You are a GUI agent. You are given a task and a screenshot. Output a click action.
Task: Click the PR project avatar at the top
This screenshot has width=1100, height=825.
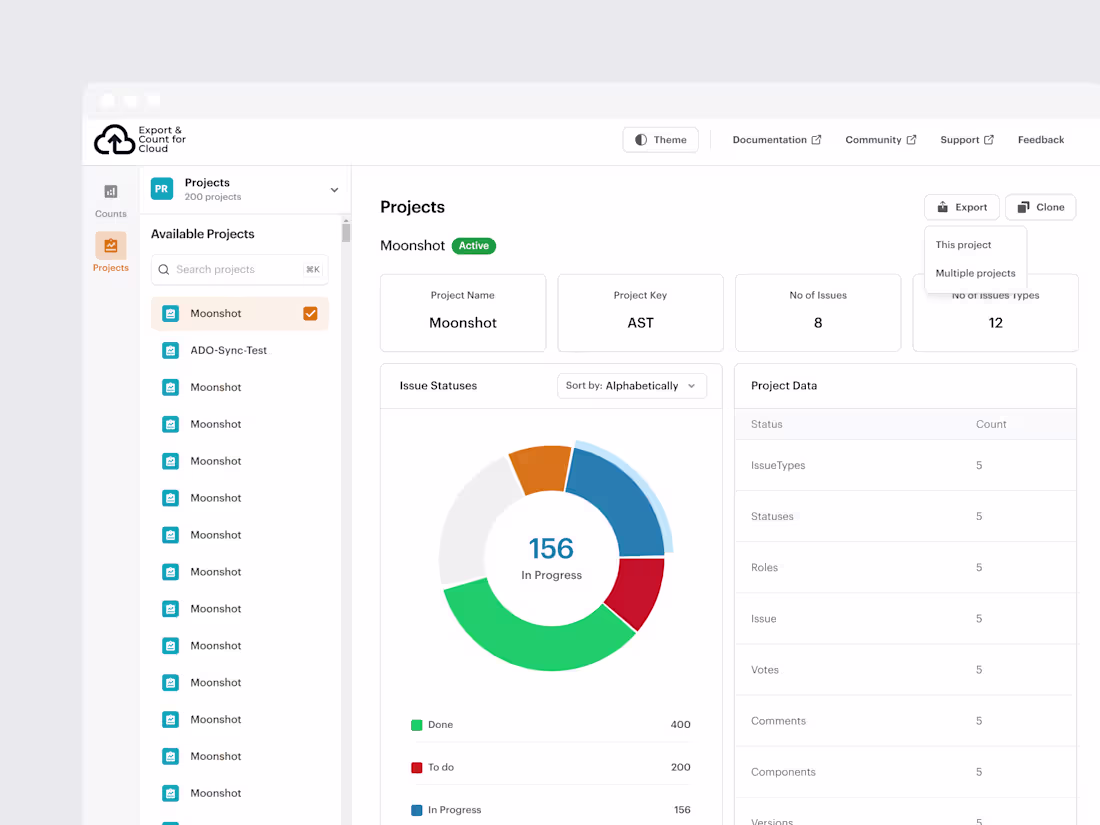point(161,188)
